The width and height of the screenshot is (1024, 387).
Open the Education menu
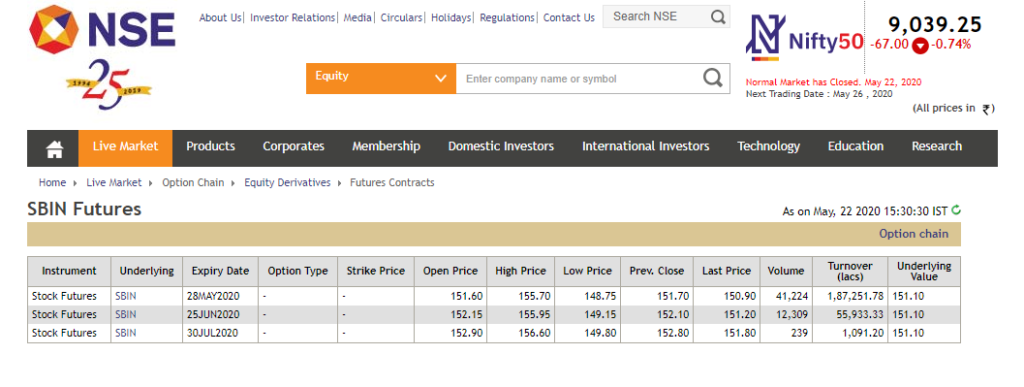[856, 146]
